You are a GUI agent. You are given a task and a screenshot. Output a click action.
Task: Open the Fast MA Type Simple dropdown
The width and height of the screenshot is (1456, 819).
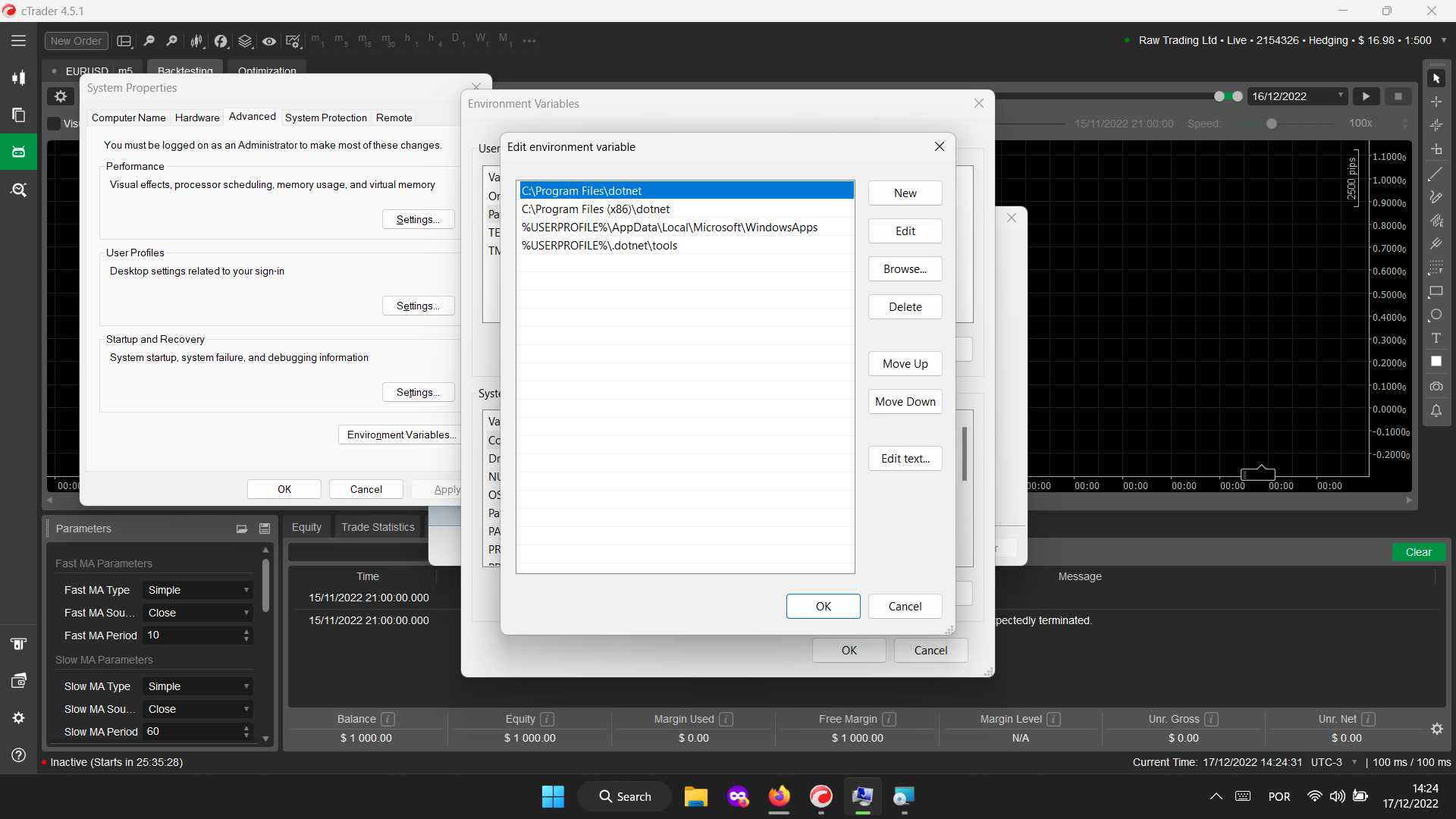tap(198, 590)
